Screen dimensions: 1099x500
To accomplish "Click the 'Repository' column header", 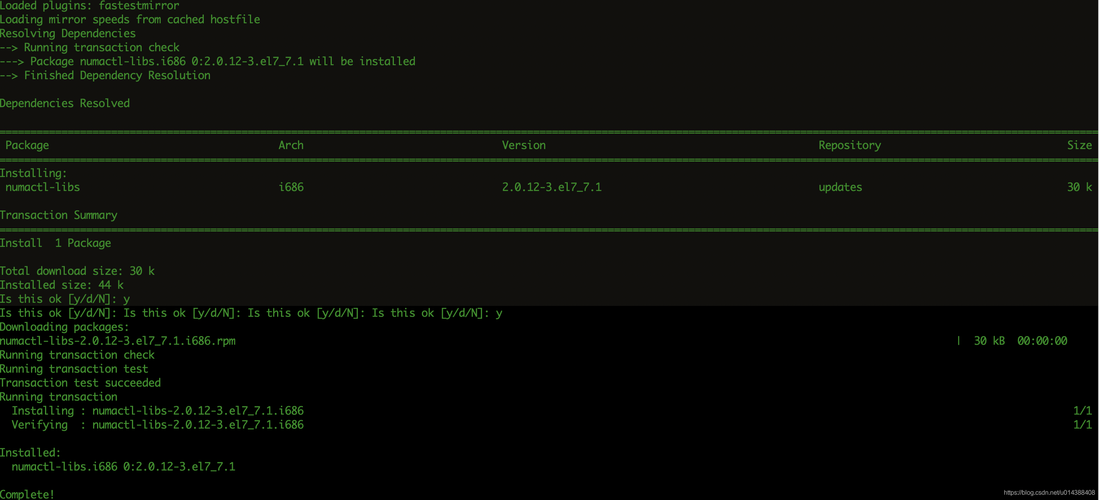I will (x=849, y=145).
